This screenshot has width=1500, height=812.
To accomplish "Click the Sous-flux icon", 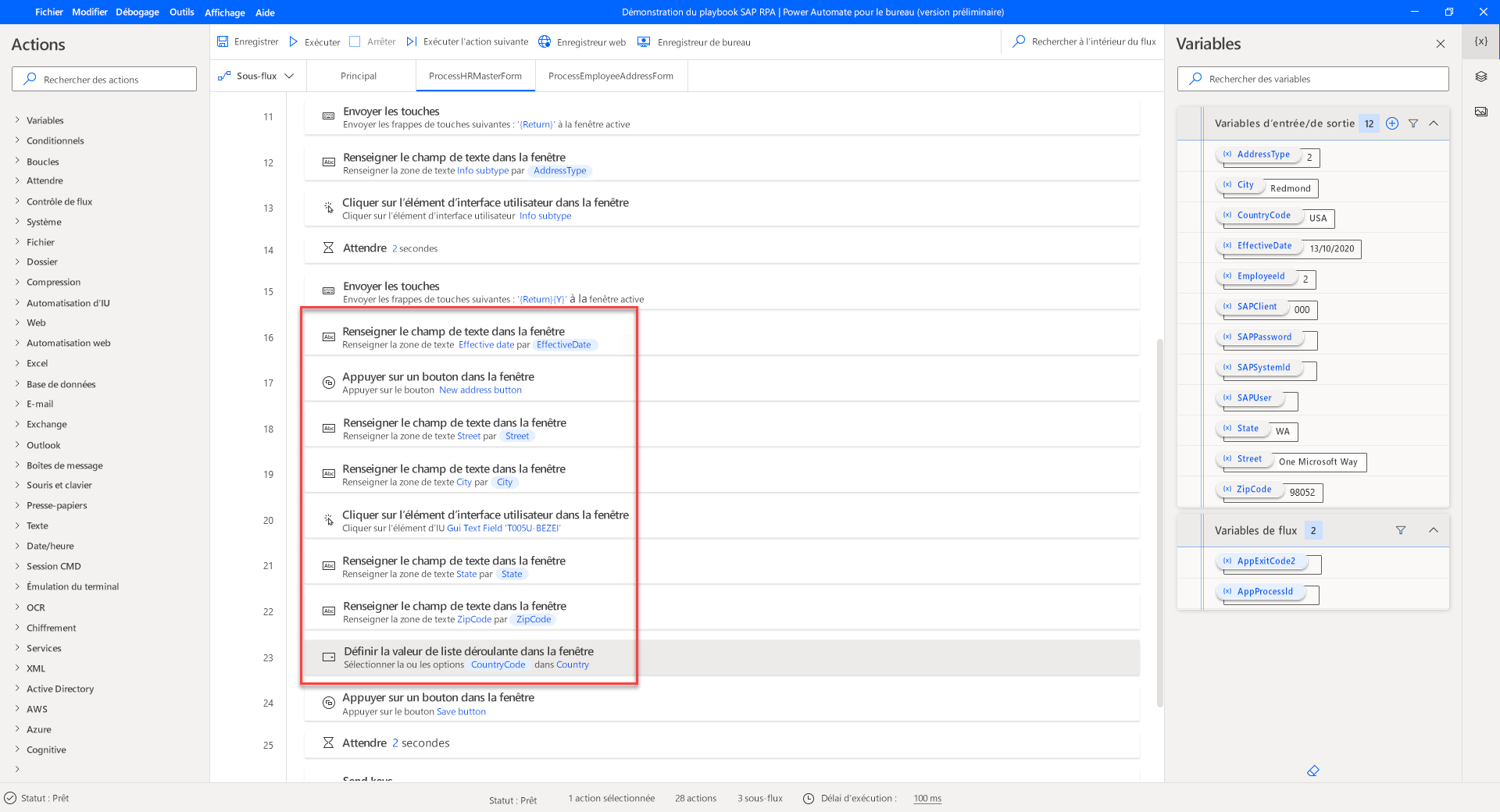I will tap(224, 76).
